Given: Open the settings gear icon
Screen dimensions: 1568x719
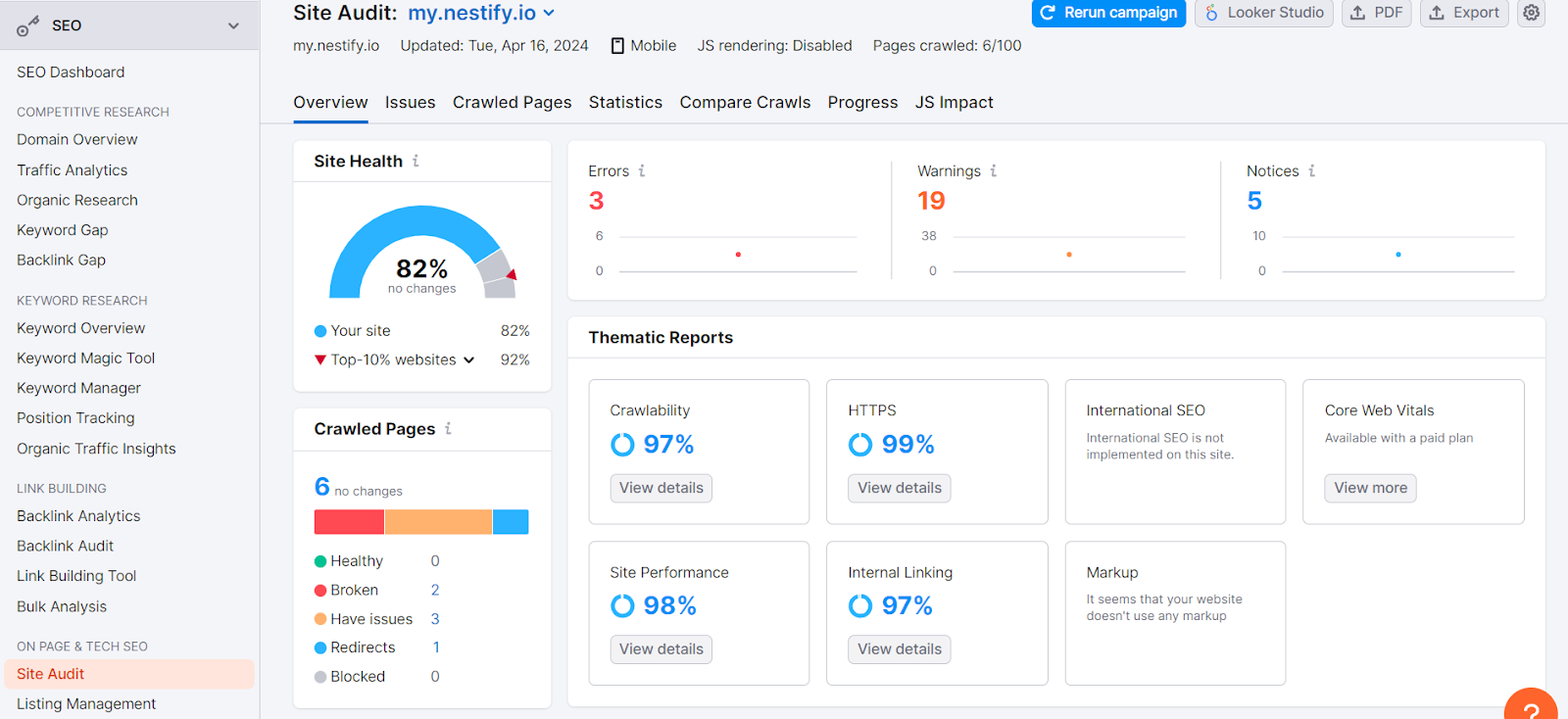Looking at the screenshot, I should pos(1531,13).
